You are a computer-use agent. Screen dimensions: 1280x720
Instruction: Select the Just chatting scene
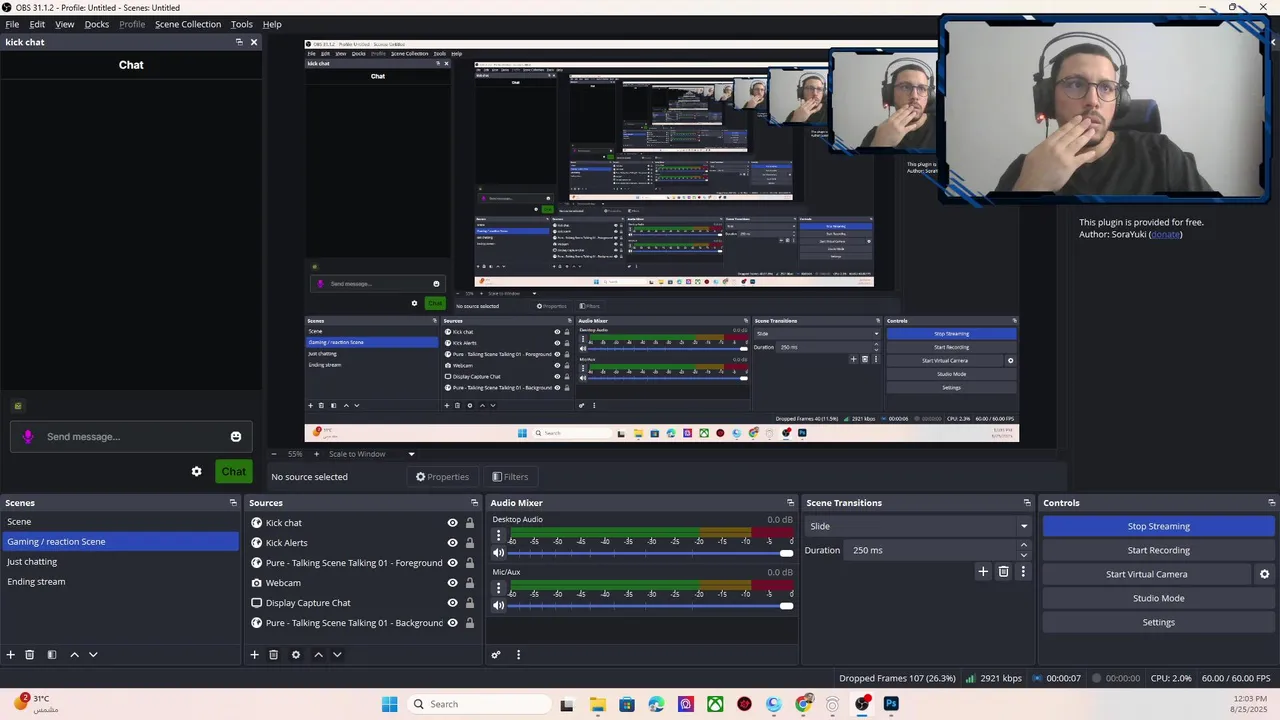[x=32, y=562]
